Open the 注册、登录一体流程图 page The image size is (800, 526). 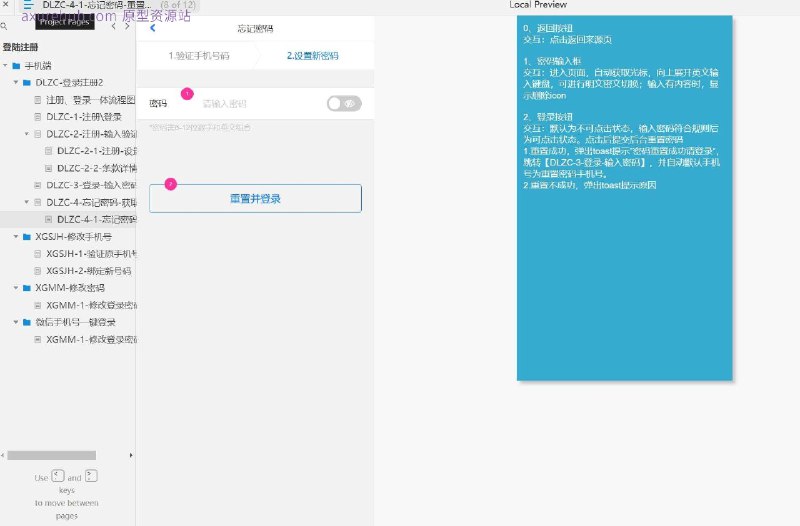point(90,99)
